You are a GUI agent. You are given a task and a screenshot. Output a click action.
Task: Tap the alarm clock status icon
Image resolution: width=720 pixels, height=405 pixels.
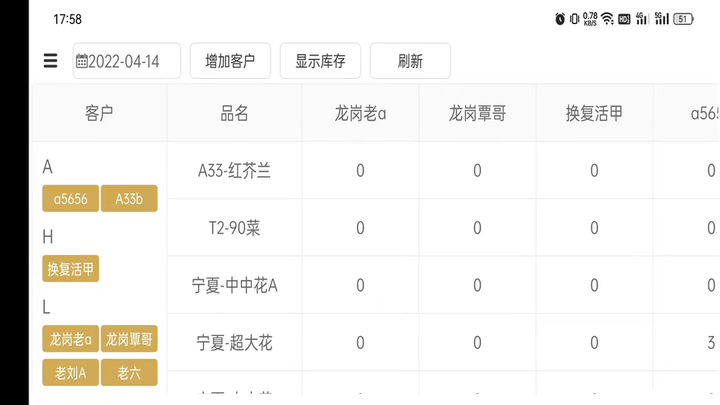(x=560, y=19)
